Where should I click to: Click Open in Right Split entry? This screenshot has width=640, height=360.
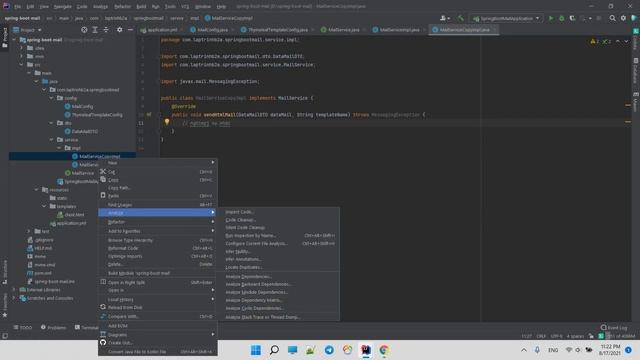pyautogui.click(x=157, y=282)
